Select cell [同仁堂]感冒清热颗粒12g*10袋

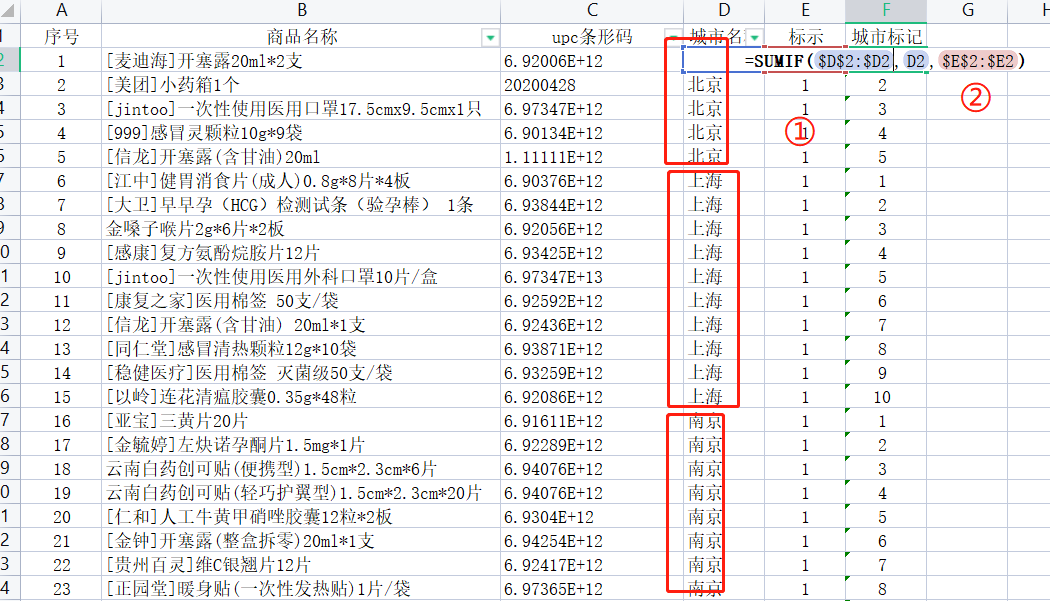coord(301,349)
